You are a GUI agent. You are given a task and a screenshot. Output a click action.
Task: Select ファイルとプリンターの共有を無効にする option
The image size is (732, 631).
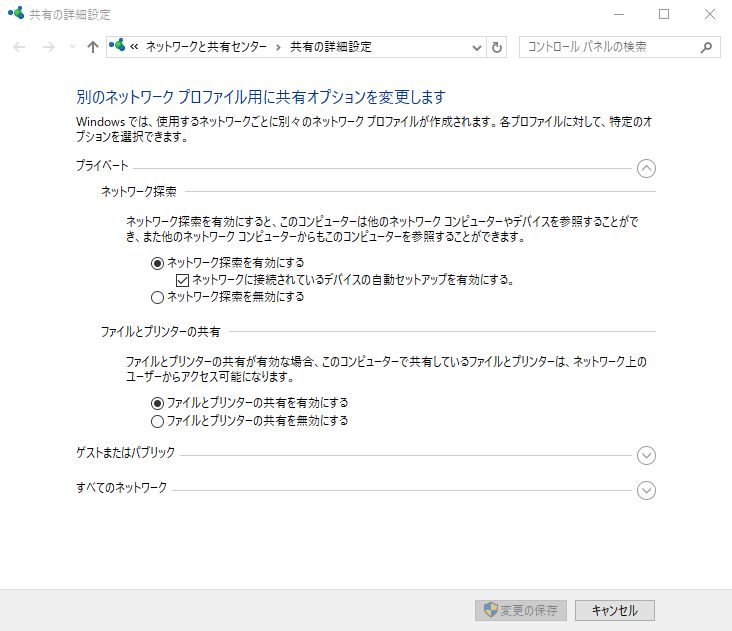(x=156, y=421)
